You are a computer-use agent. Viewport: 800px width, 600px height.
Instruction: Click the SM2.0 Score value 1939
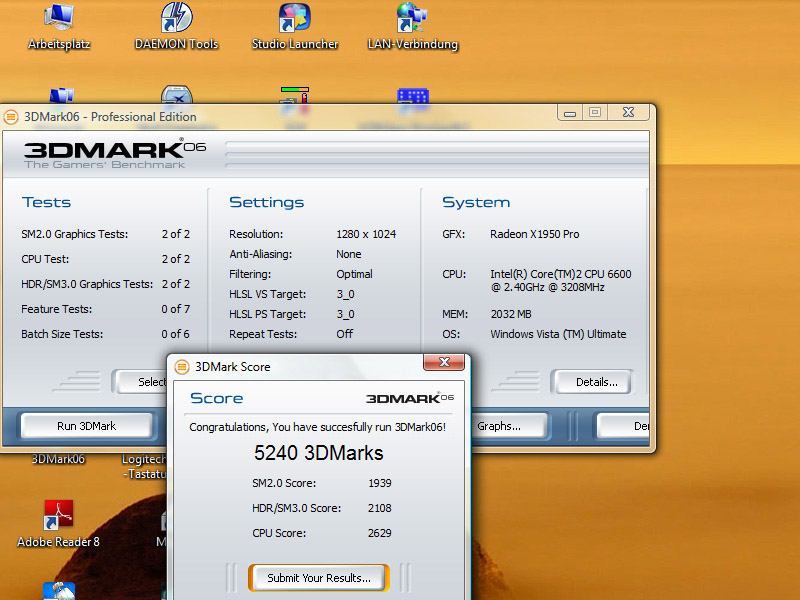coord(380,483)
